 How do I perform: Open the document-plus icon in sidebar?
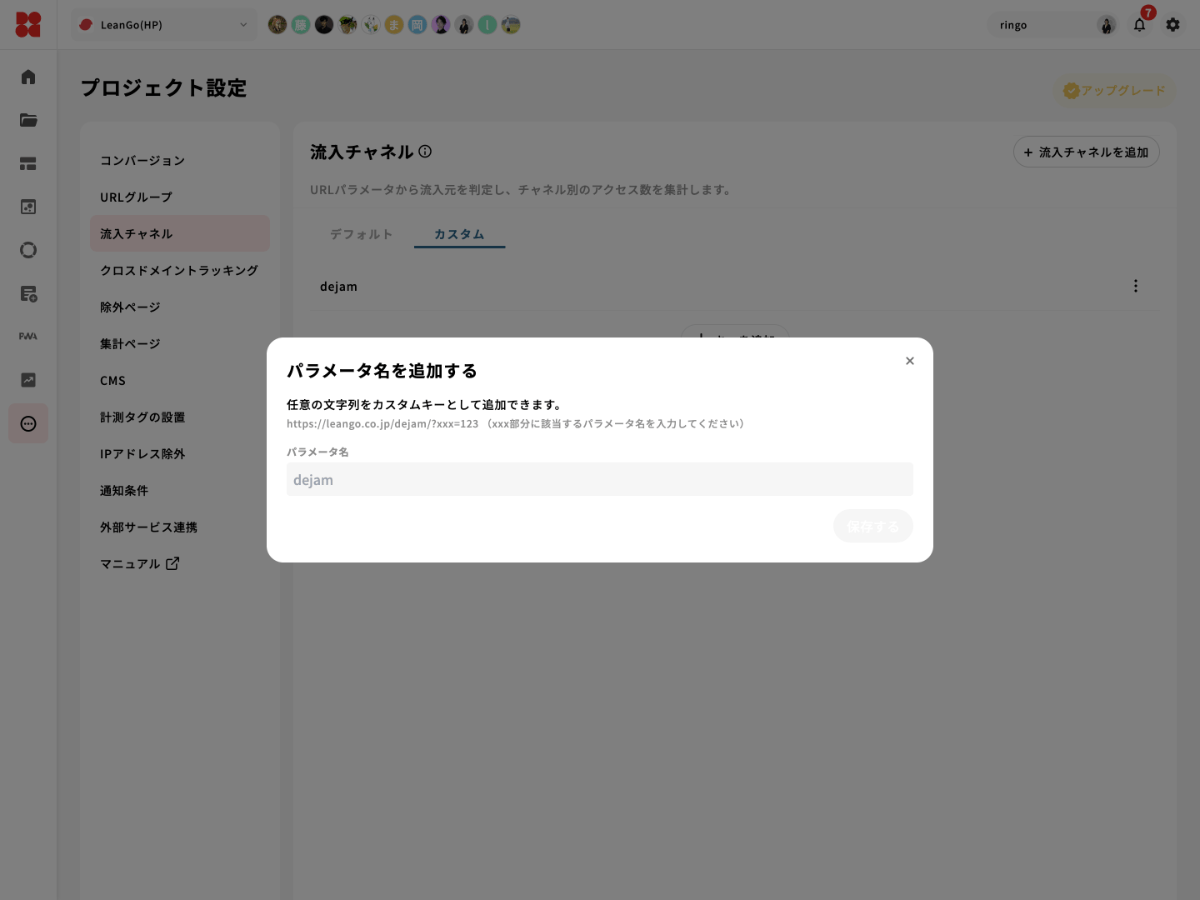coord(28,294)
